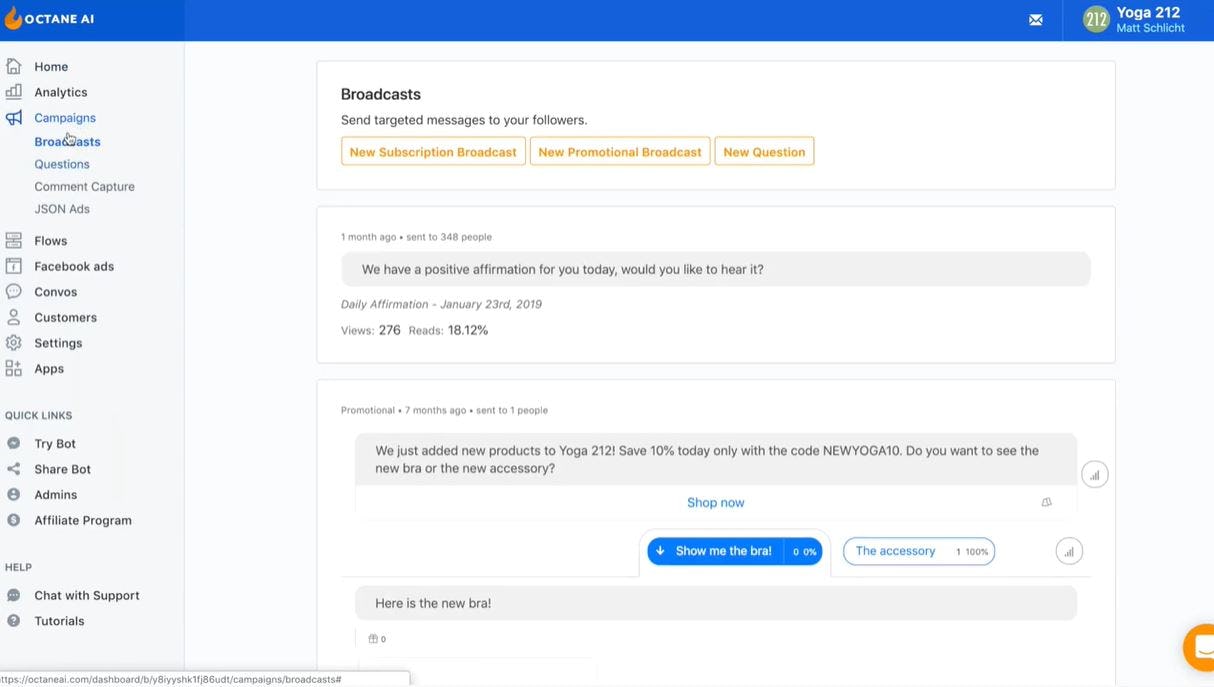Select the Home icon in the sidebar
Image resolution: width=1214 pixels, height=687 pixels.
pyautogui.click(x=14, y=65)
